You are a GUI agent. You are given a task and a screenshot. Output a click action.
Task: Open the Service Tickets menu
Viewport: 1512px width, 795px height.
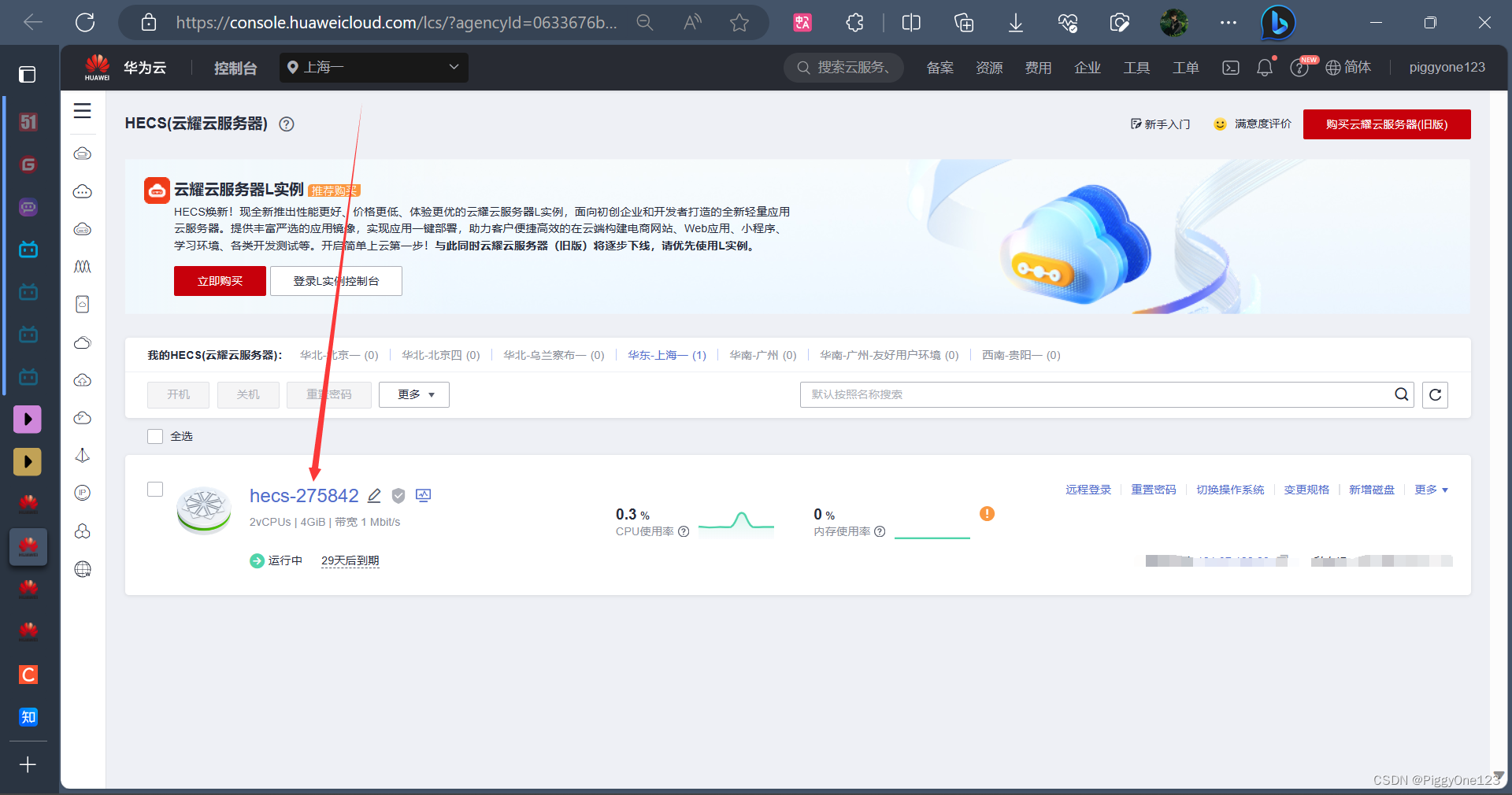[x=1185, y=68]
